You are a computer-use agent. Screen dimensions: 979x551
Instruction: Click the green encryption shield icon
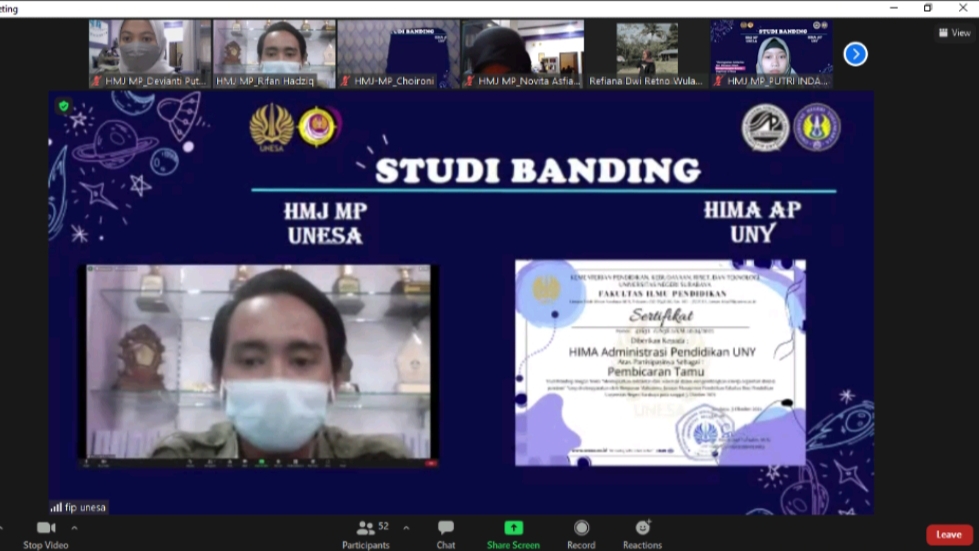(x=64, y=106)
